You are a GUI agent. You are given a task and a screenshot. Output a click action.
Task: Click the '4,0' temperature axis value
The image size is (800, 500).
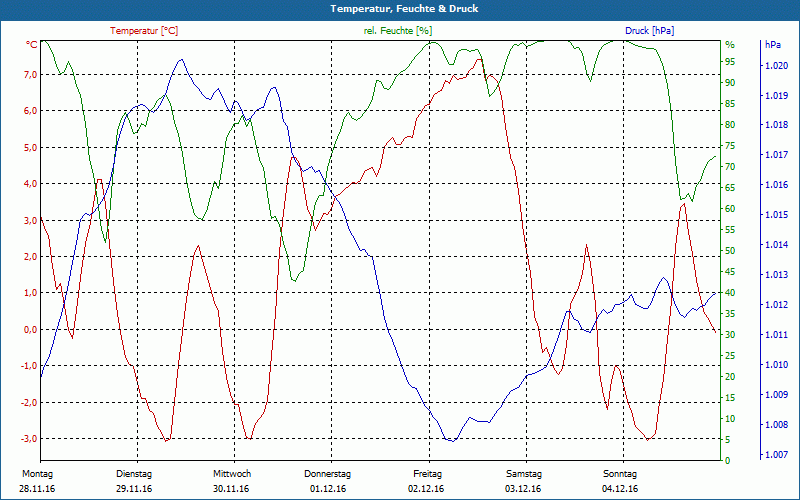point(31,184)
